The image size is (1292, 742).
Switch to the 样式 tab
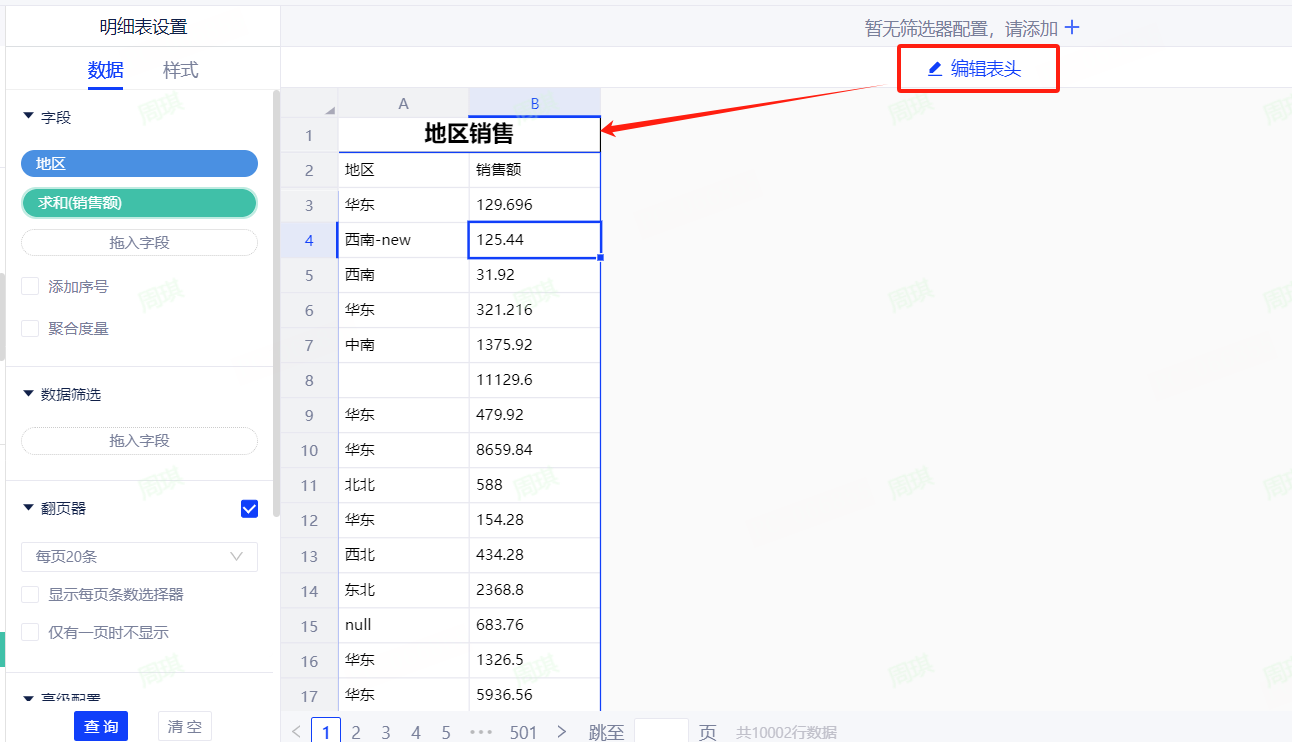point(181,70)
